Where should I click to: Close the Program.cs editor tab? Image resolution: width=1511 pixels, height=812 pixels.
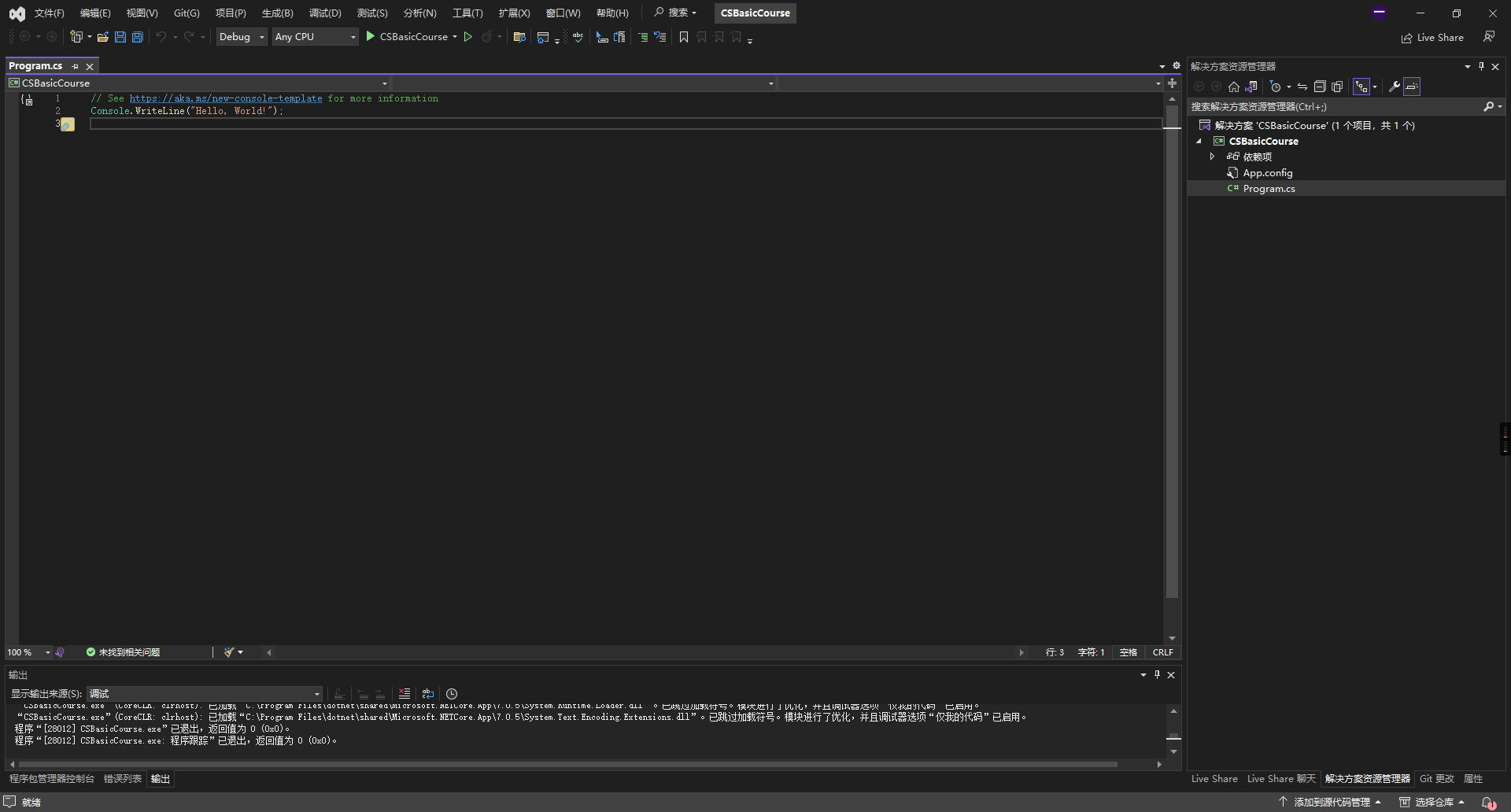(90, 67)
